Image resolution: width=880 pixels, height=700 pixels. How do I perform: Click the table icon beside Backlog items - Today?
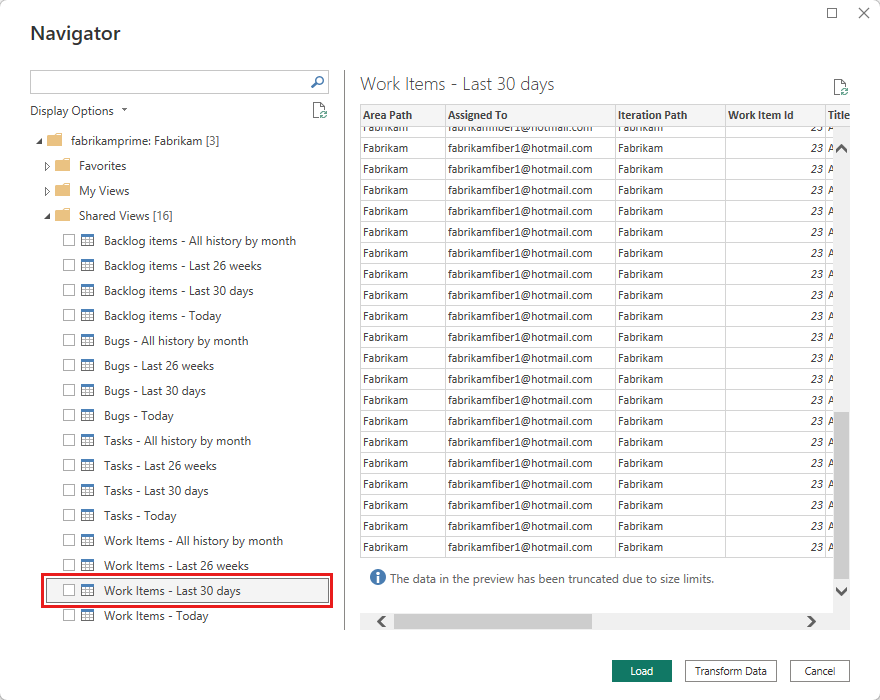pos(85,315)
